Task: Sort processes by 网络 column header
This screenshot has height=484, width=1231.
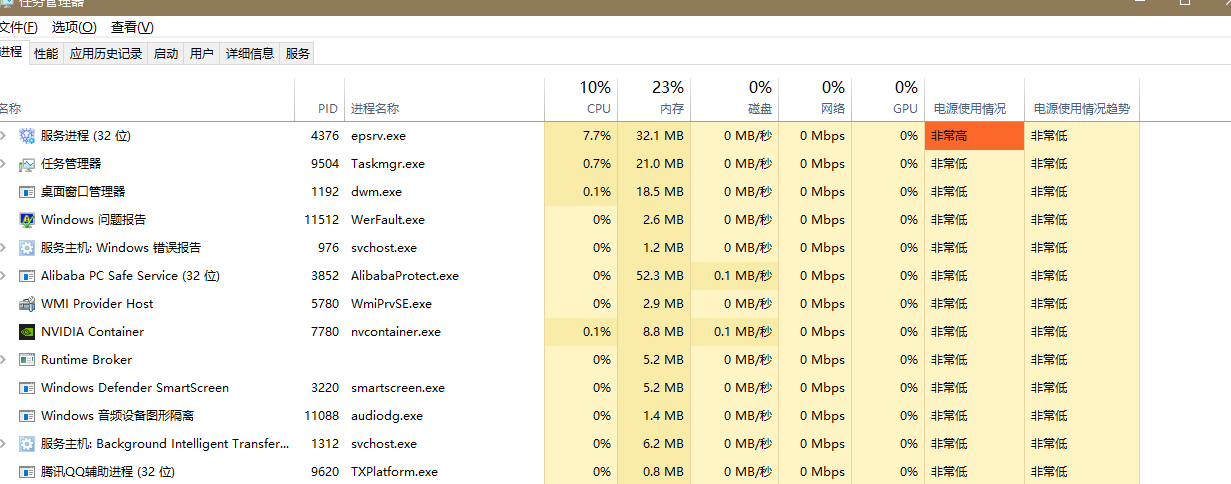Action: [815, 100]
